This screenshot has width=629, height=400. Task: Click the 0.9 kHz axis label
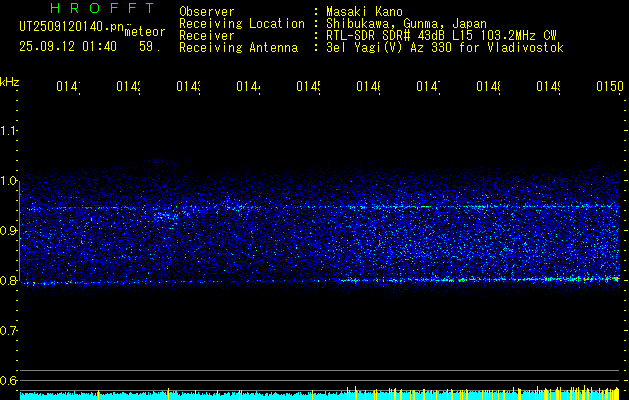point(9,230)
